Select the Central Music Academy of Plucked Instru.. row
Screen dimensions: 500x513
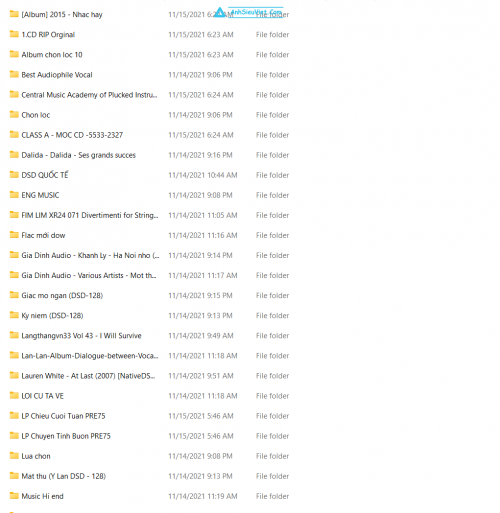(x=149, y=95)
